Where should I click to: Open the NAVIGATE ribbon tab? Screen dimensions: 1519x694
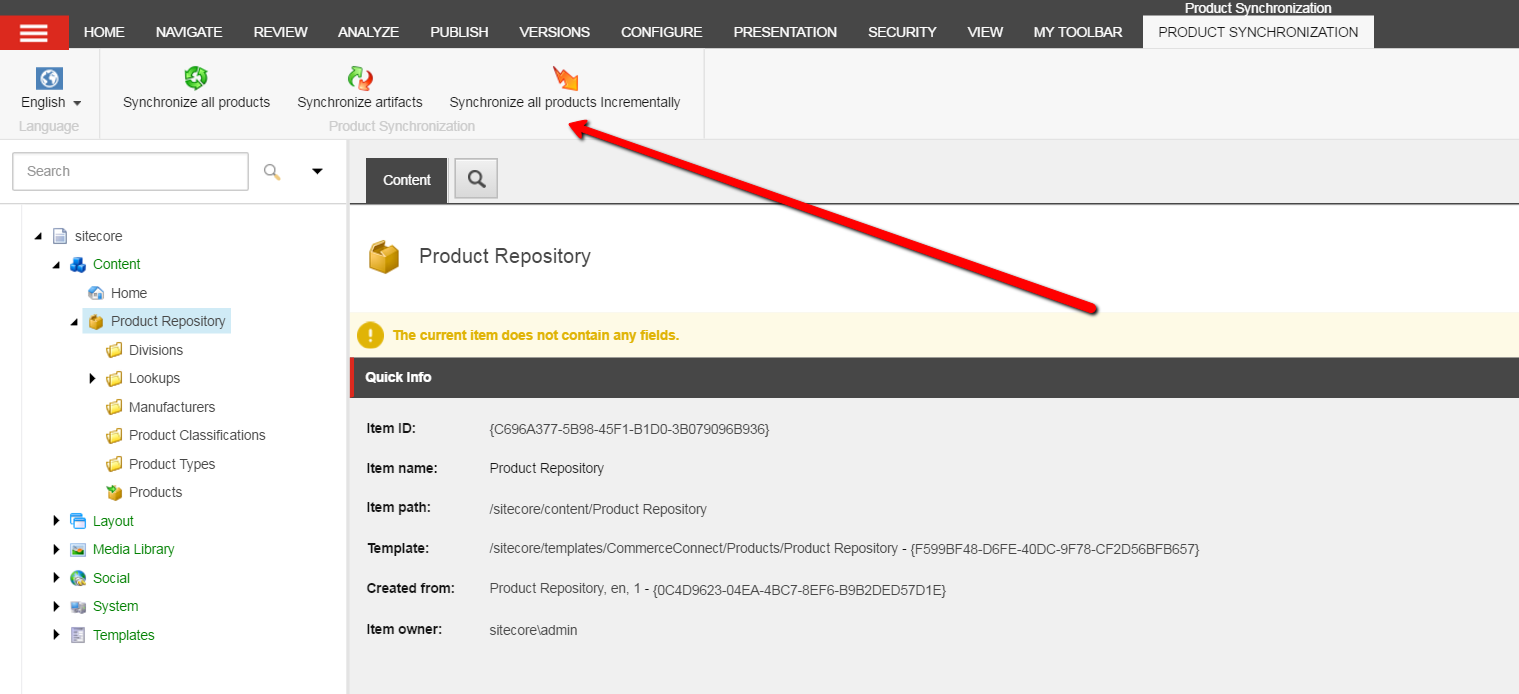(189, 32)
